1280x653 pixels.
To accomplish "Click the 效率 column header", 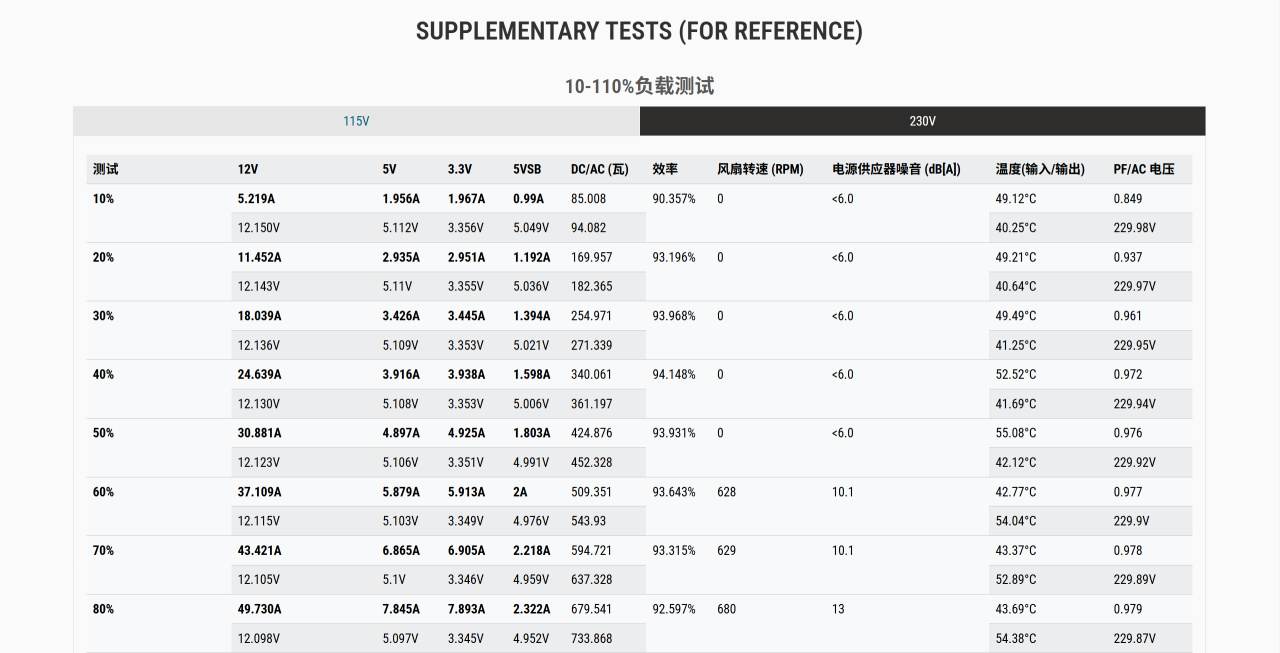I will (x=665, y=169).
